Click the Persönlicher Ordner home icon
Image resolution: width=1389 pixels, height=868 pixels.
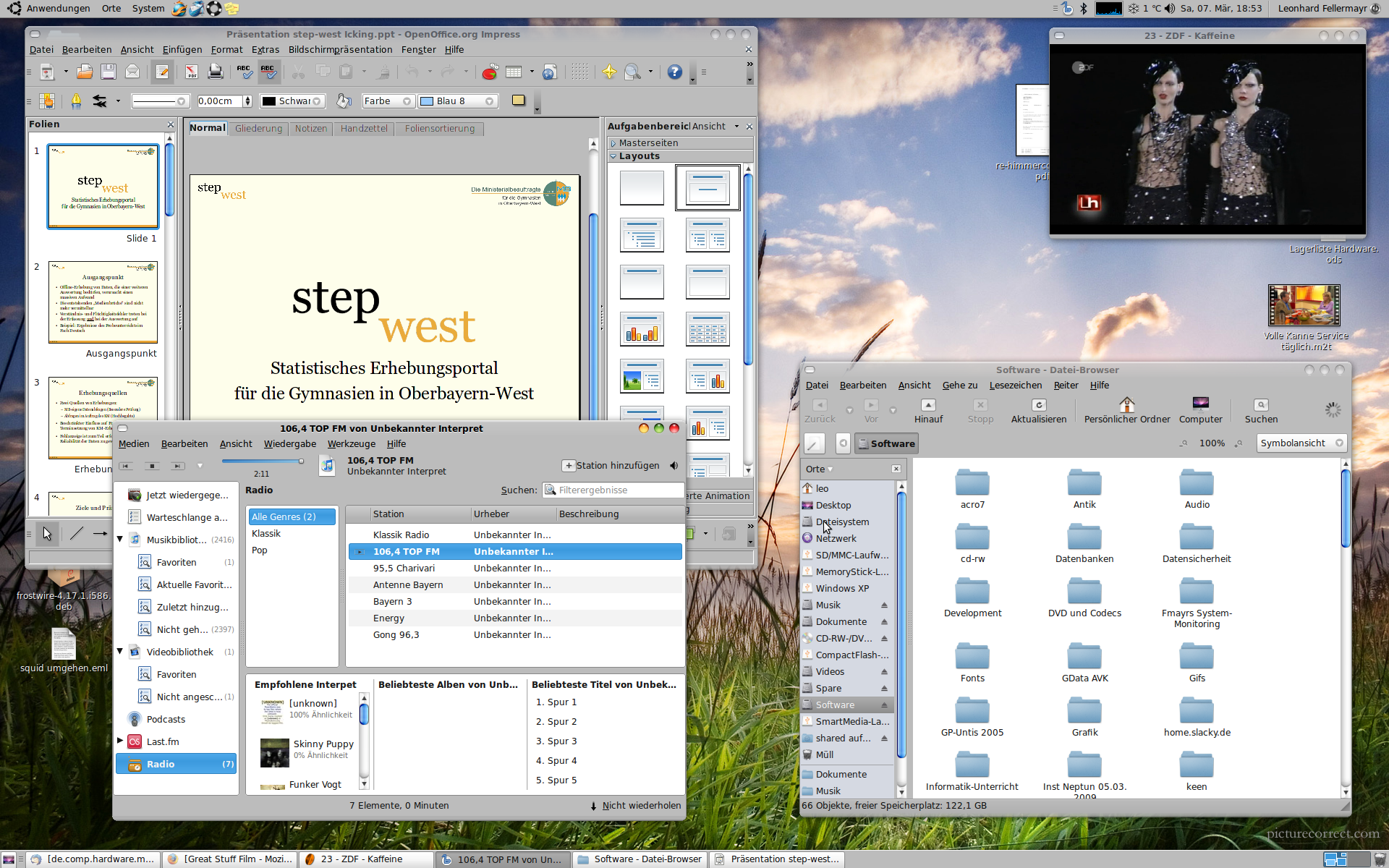tap(1126, 405)
